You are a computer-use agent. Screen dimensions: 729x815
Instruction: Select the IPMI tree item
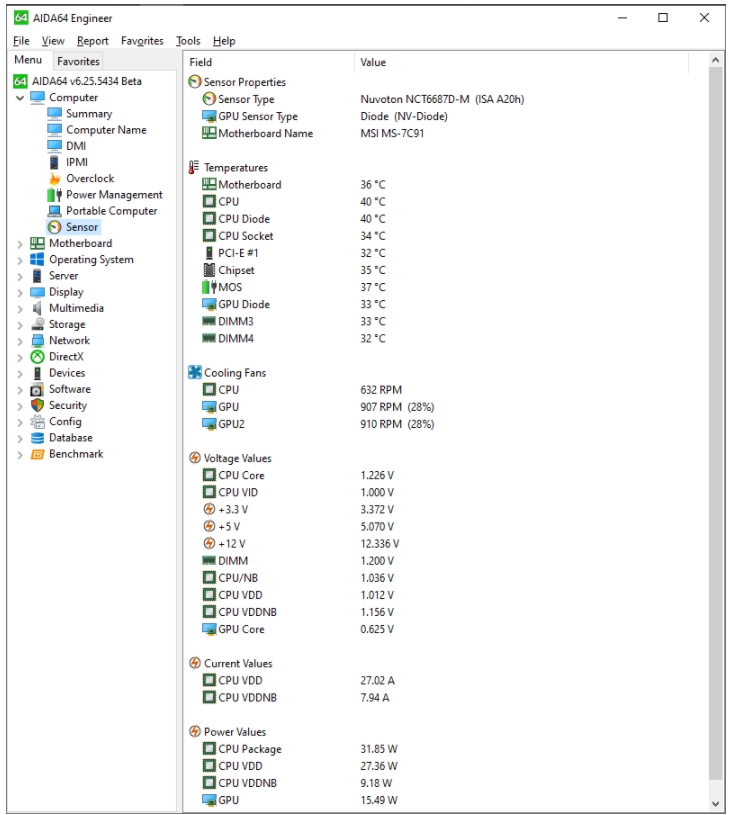[x=76, y=162]
